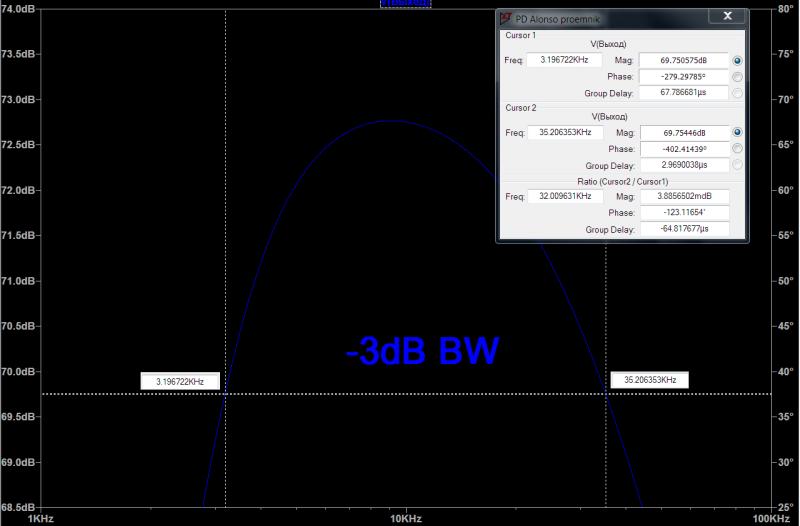Click the 25° right phase axis label
This screenshot has height=526, width=800.
point(786,507)
